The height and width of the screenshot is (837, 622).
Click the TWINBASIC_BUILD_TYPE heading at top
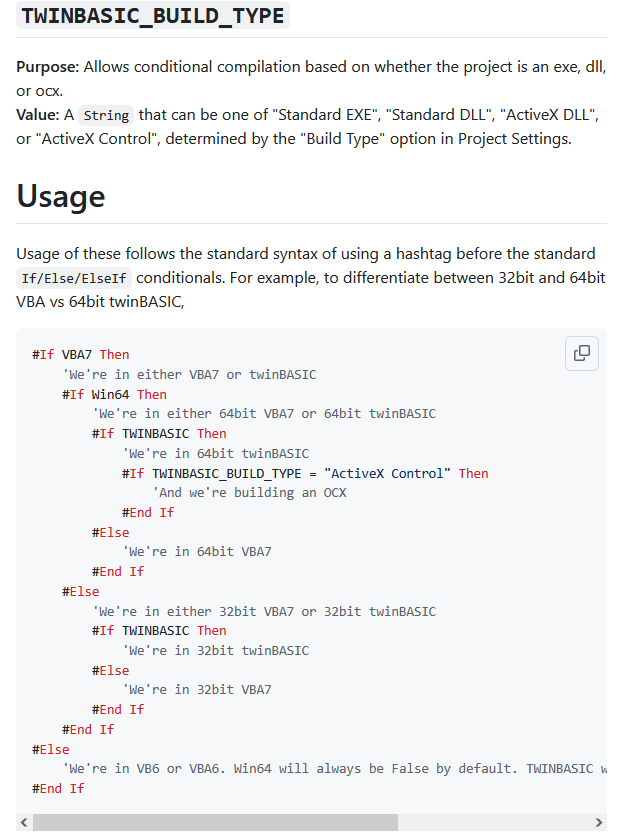[x=153, y=15]
